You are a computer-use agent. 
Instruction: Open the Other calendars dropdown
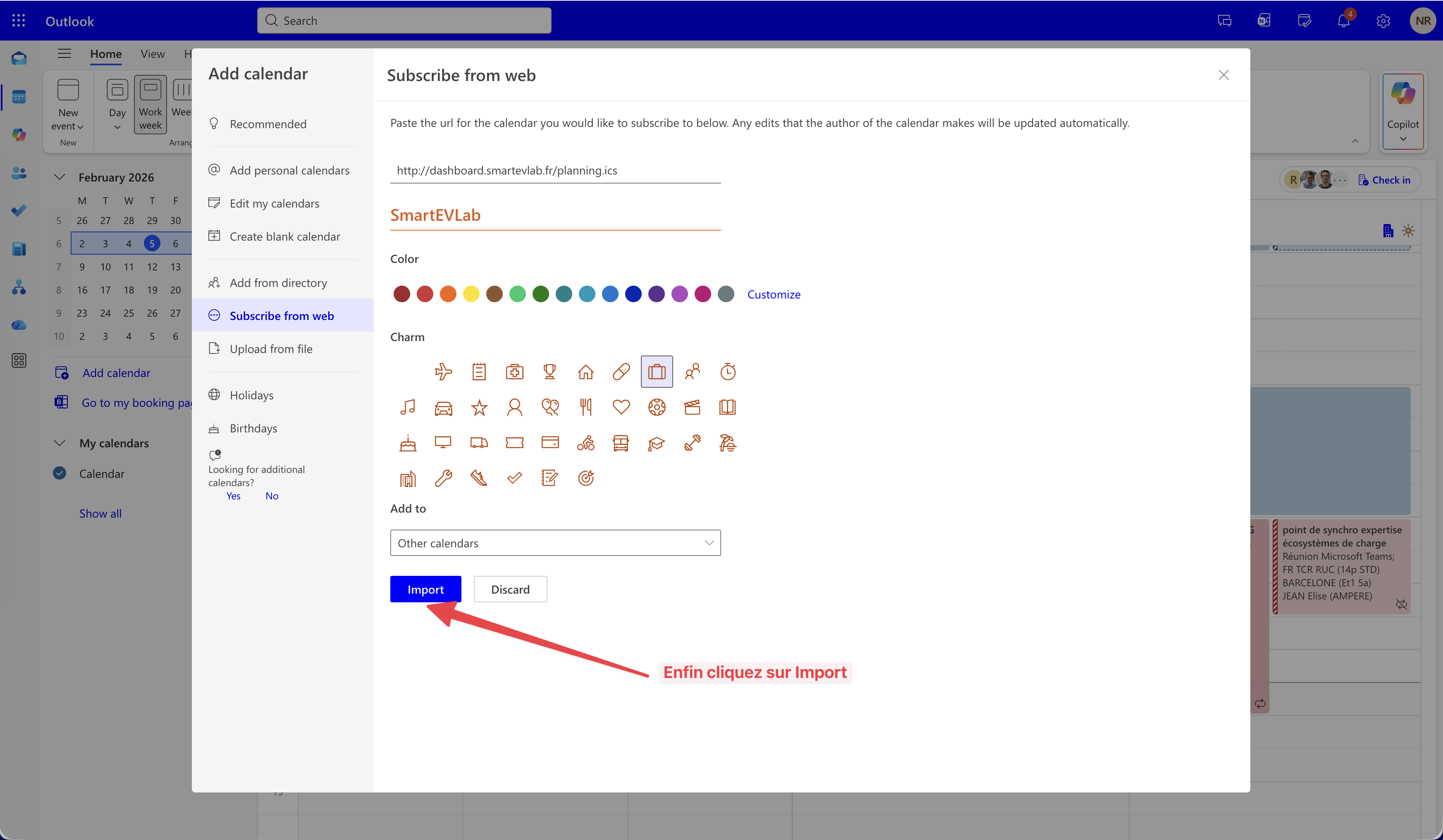[555, 543]
